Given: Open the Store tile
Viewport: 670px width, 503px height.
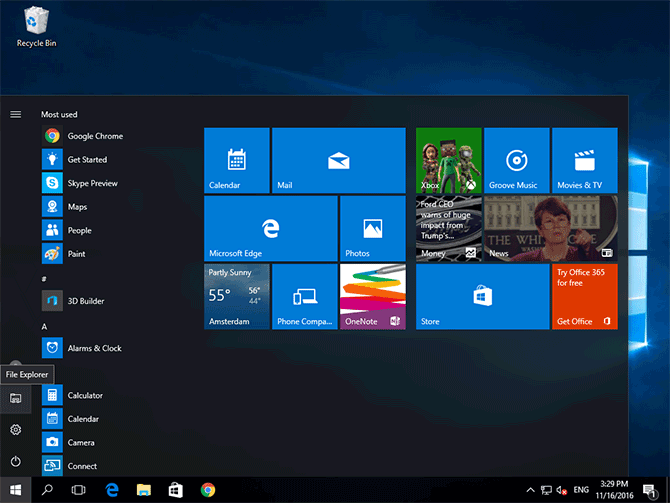Looking at the screenshot, I should click(483, 297).
